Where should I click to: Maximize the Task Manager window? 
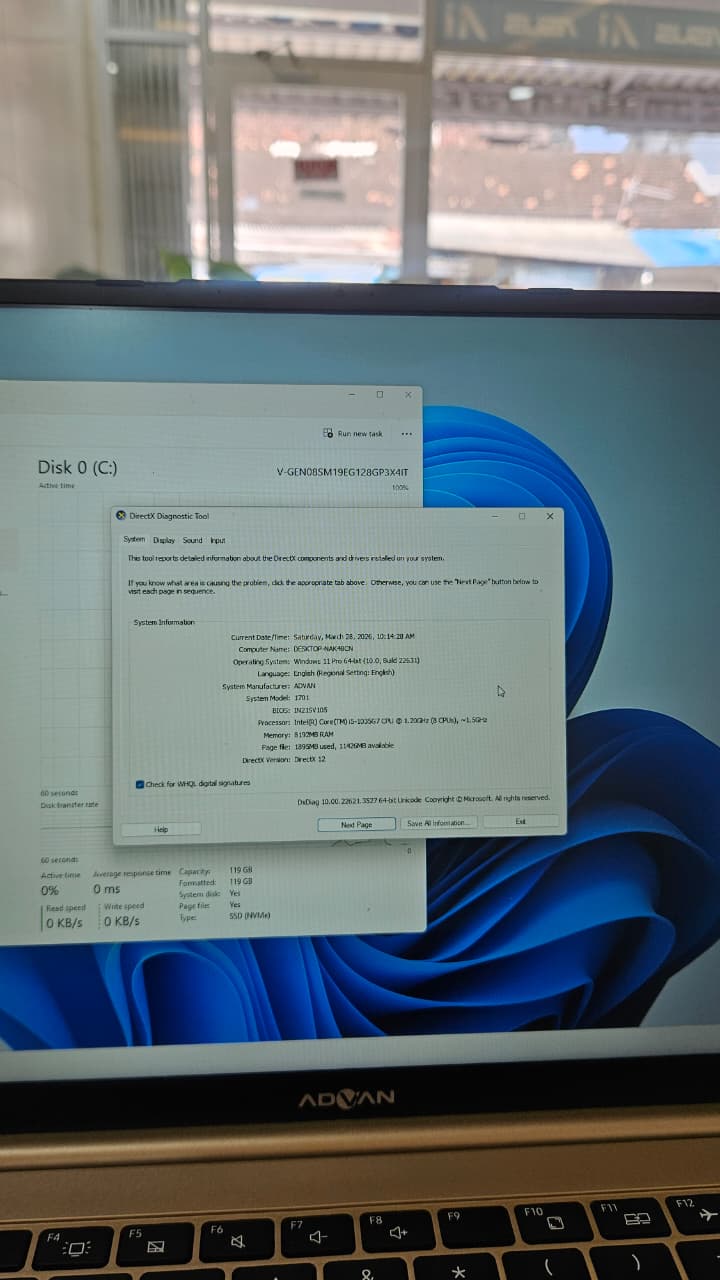(379, 394)
